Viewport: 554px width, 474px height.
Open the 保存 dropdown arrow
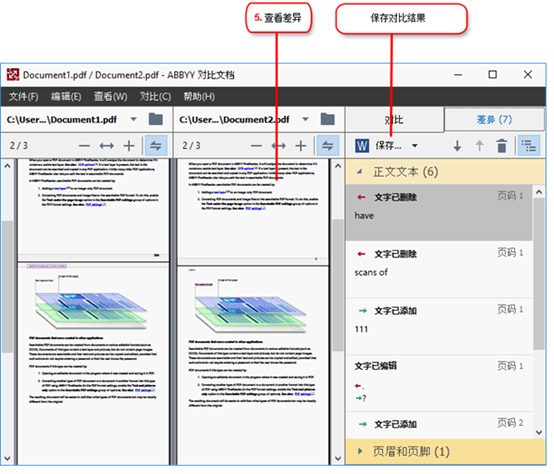click(415, 146)
